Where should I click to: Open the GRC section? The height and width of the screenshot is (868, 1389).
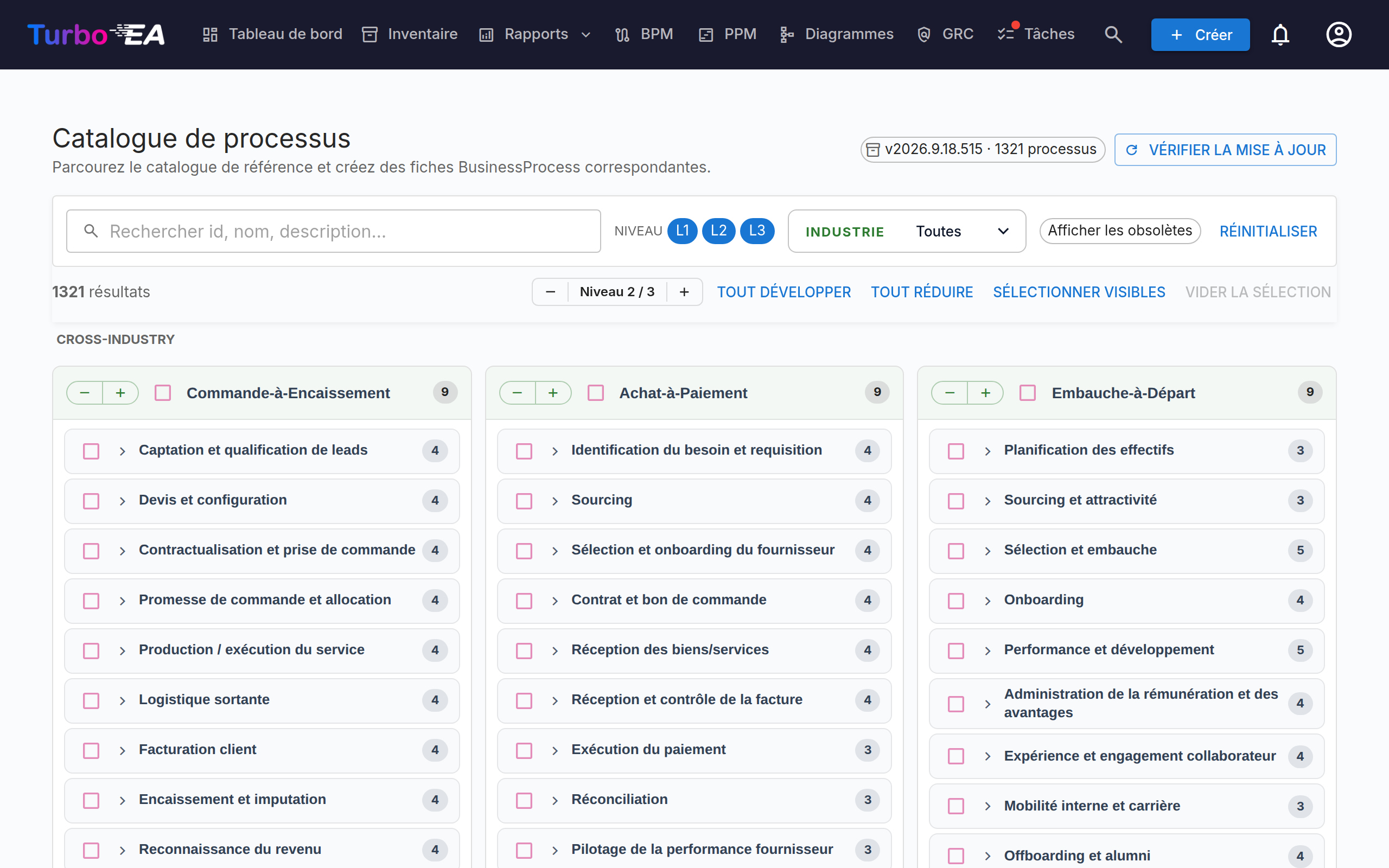pos(945,34)
